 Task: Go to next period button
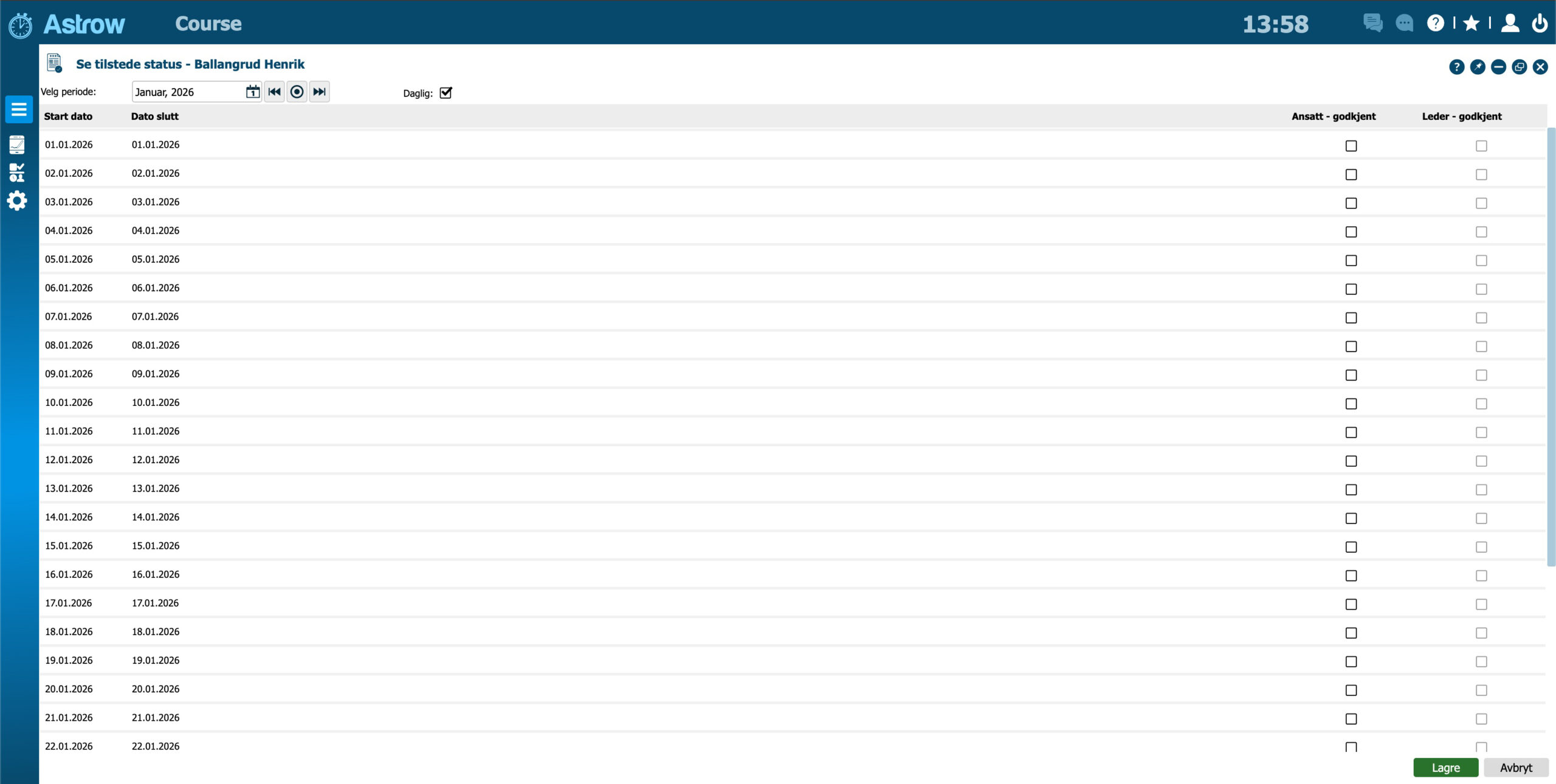tap(319, 92)
